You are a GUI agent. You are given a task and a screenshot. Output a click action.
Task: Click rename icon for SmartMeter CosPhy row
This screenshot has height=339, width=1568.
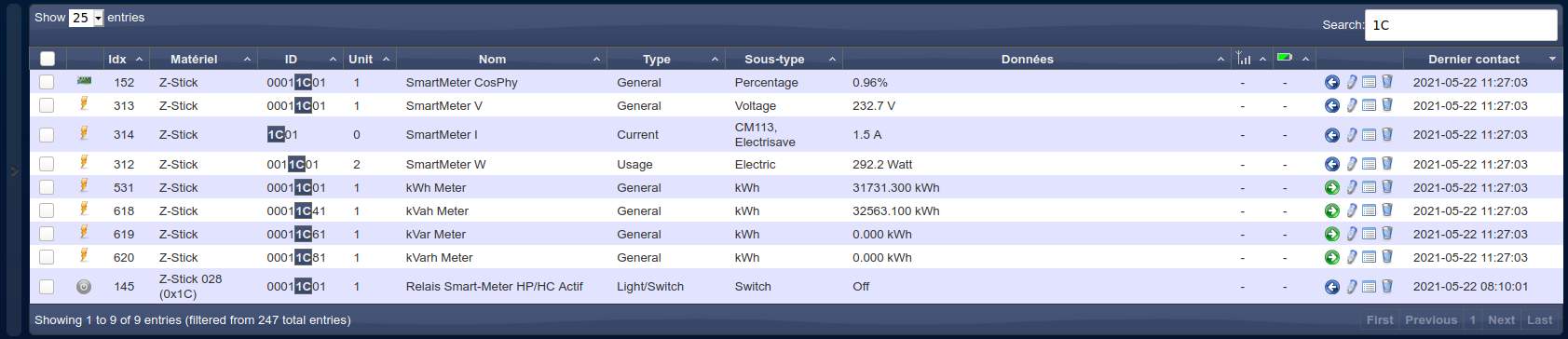pyautogui.click(x=1352, y=82)
